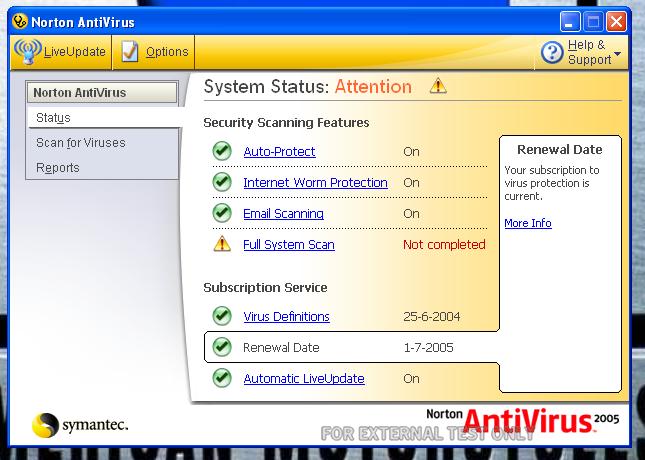The width and height of the screenshot is (645, 460).
Task: Click the Help & Support question mark icon
Action: [552, 52]
